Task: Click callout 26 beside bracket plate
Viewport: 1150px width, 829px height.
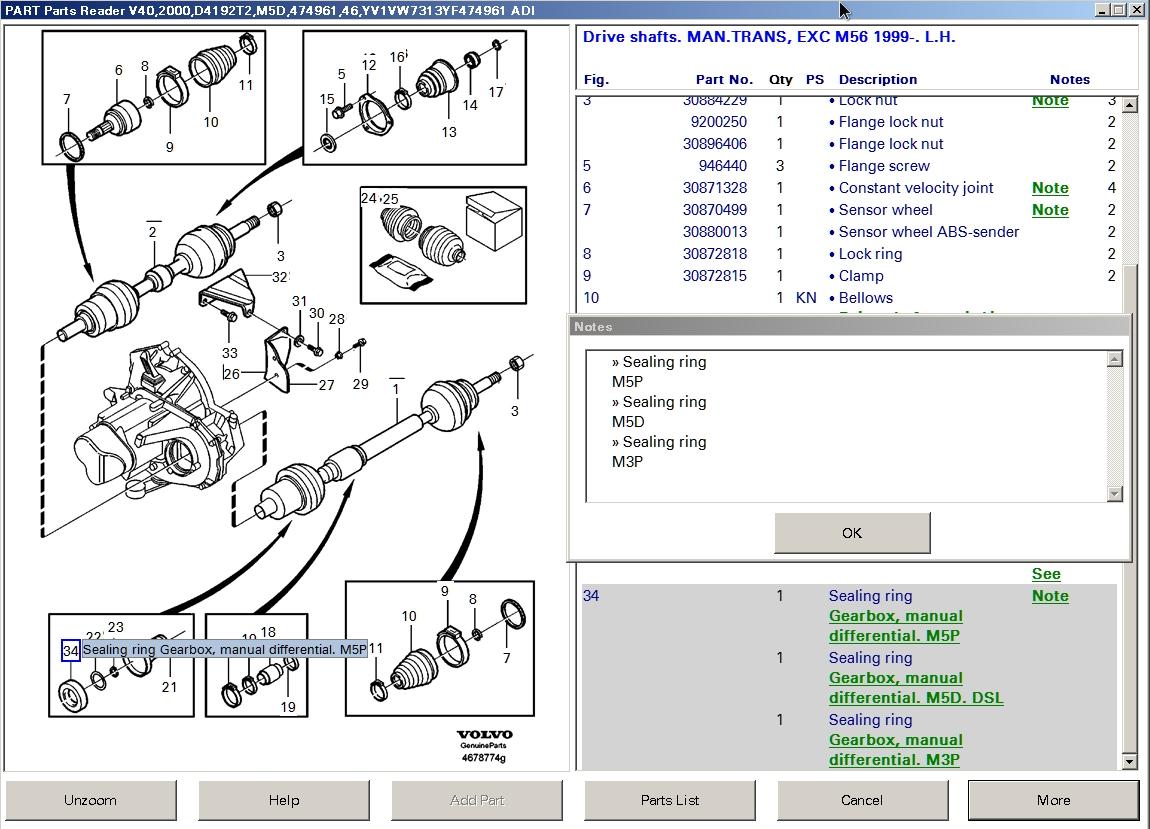Action: coord(232,374)
